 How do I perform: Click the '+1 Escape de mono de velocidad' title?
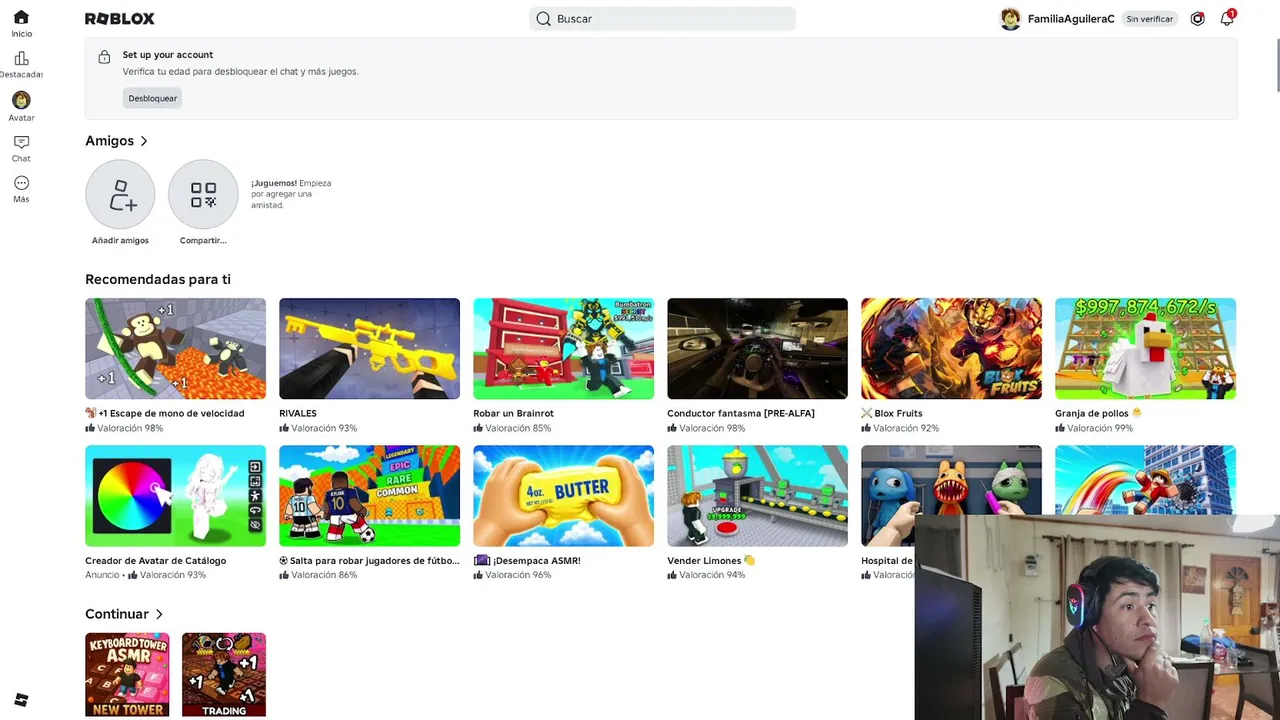(165, 413)
